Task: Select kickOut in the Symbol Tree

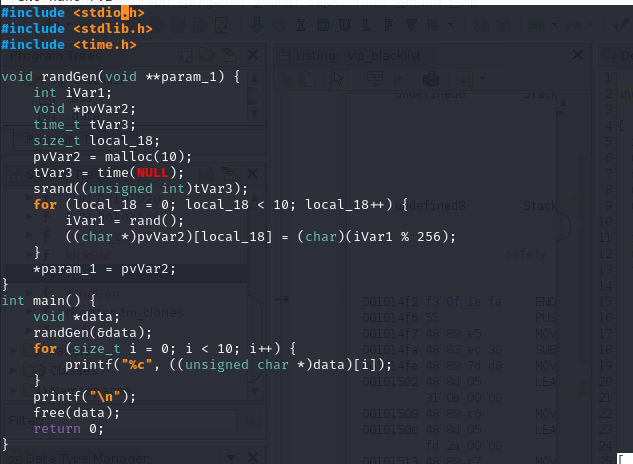Action: point(88,255)
